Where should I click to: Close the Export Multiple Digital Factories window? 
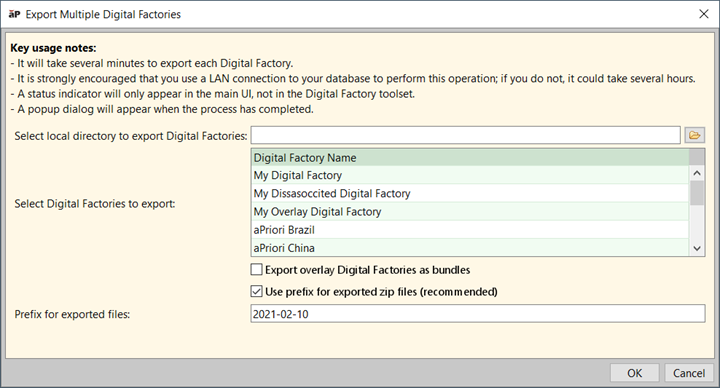[x=703, y=14]
